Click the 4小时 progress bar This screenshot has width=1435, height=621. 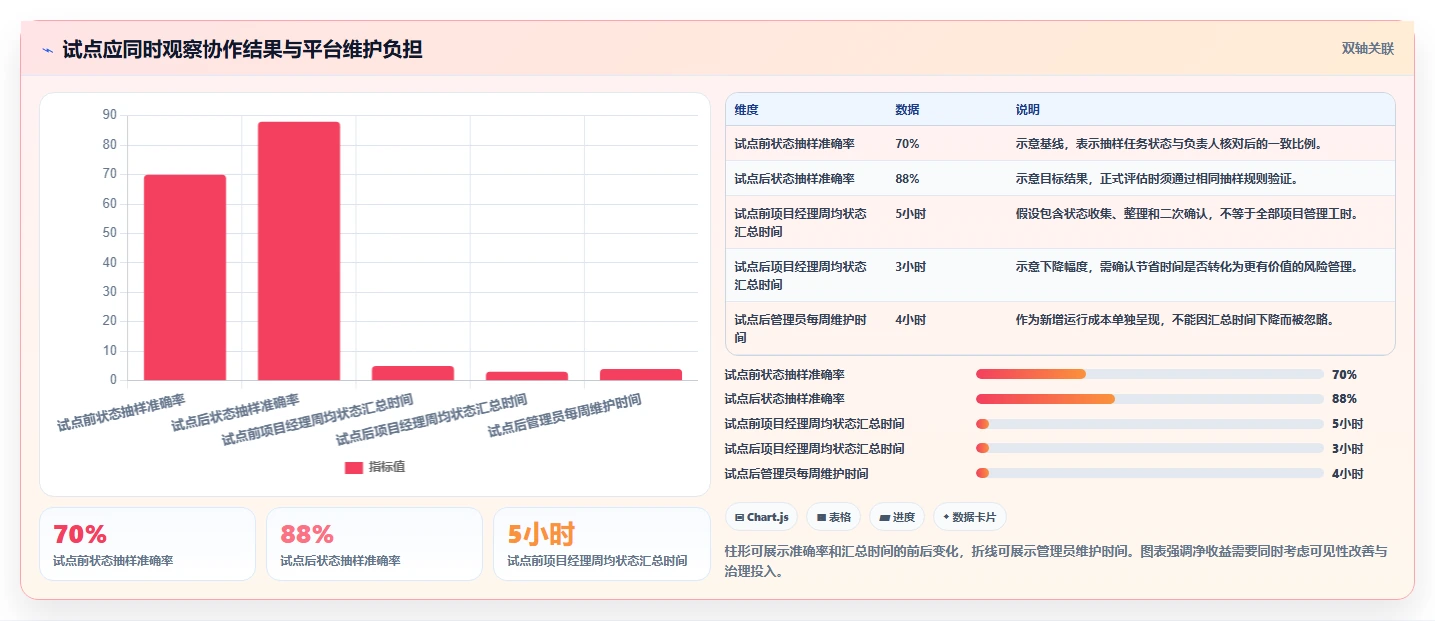click(1150, 473)
